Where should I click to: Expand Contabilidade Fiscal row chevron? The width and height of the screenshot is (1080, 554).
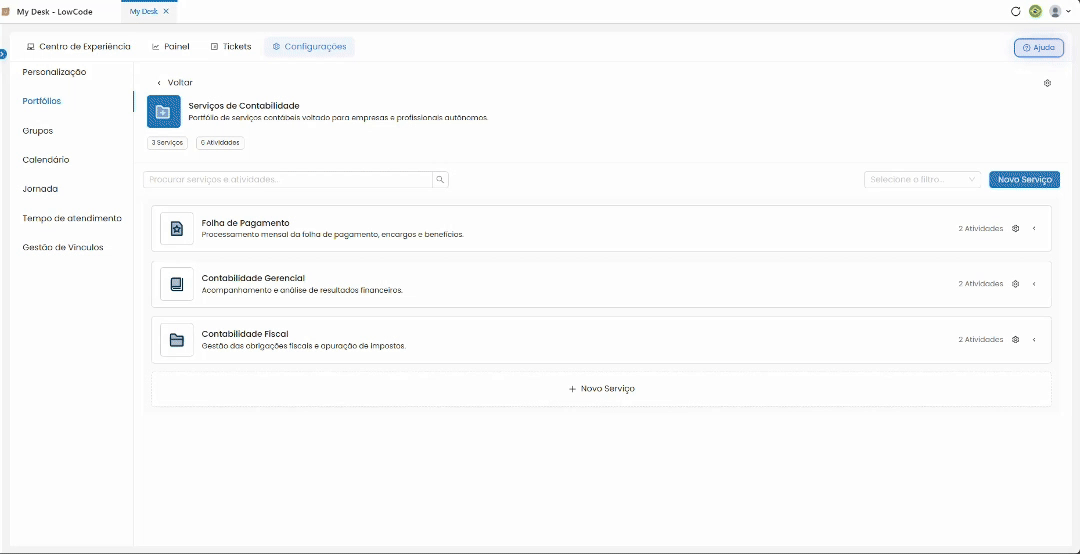(x=1034, y=340)
